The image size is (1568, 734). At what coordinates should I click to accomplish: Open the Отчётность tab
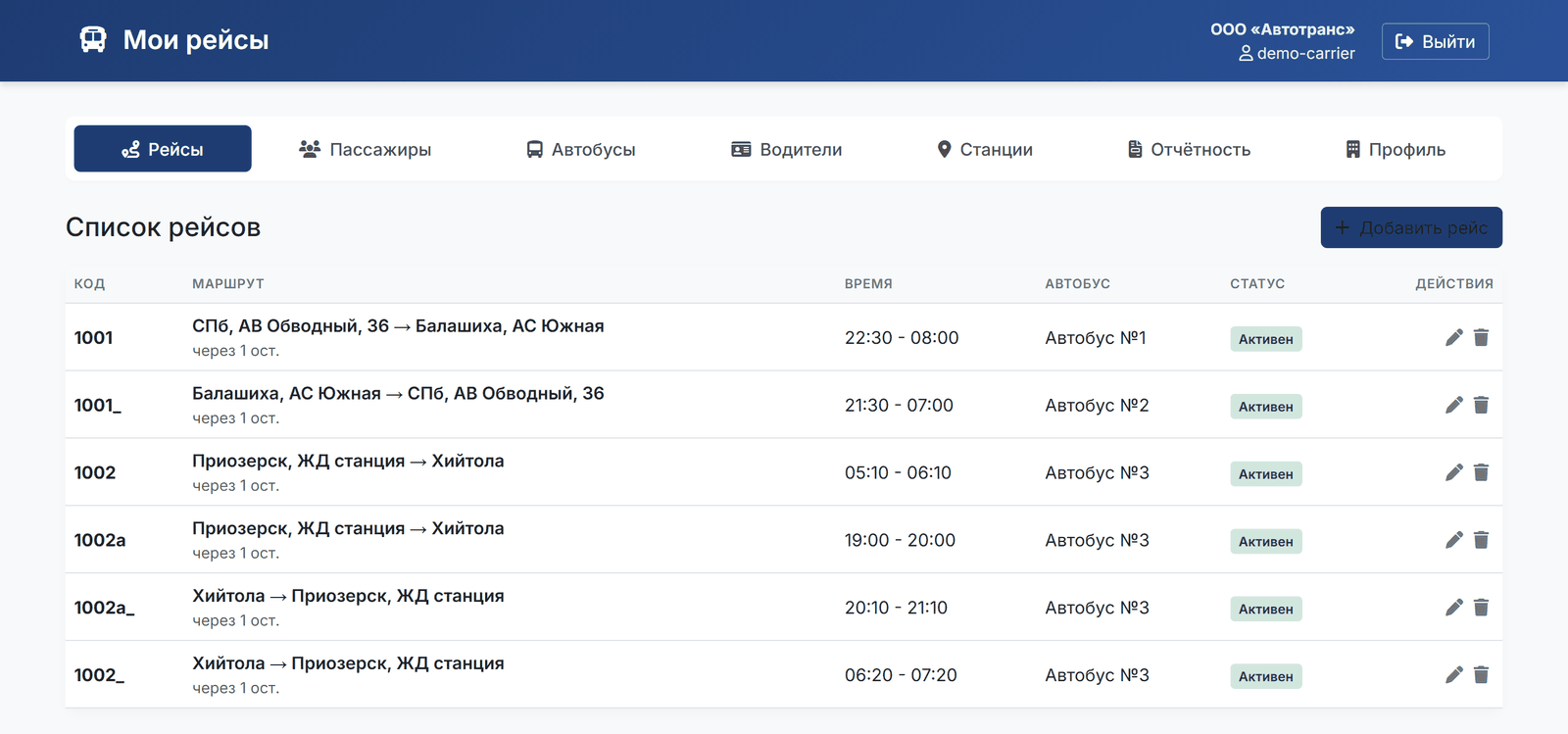1189,149
